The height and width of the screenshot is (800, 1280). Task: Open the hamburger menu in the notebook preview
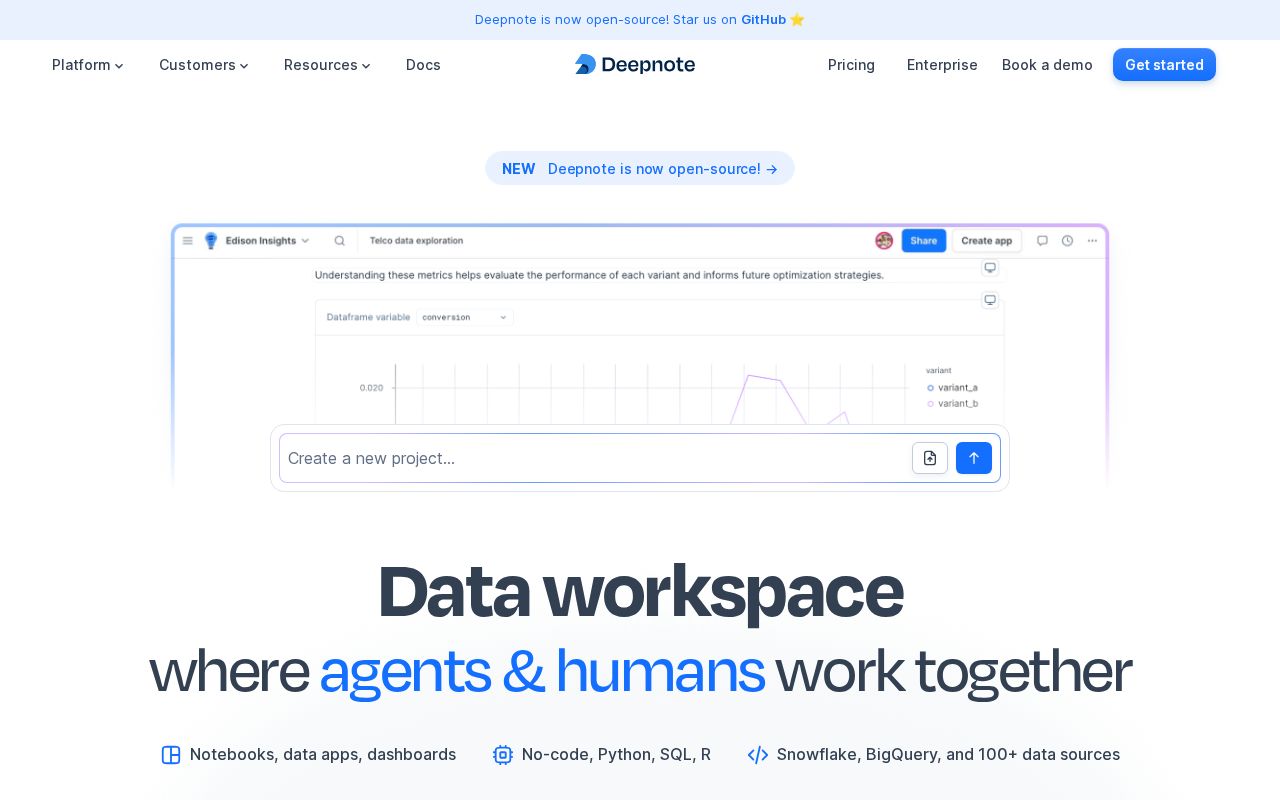tap(188, 241)
